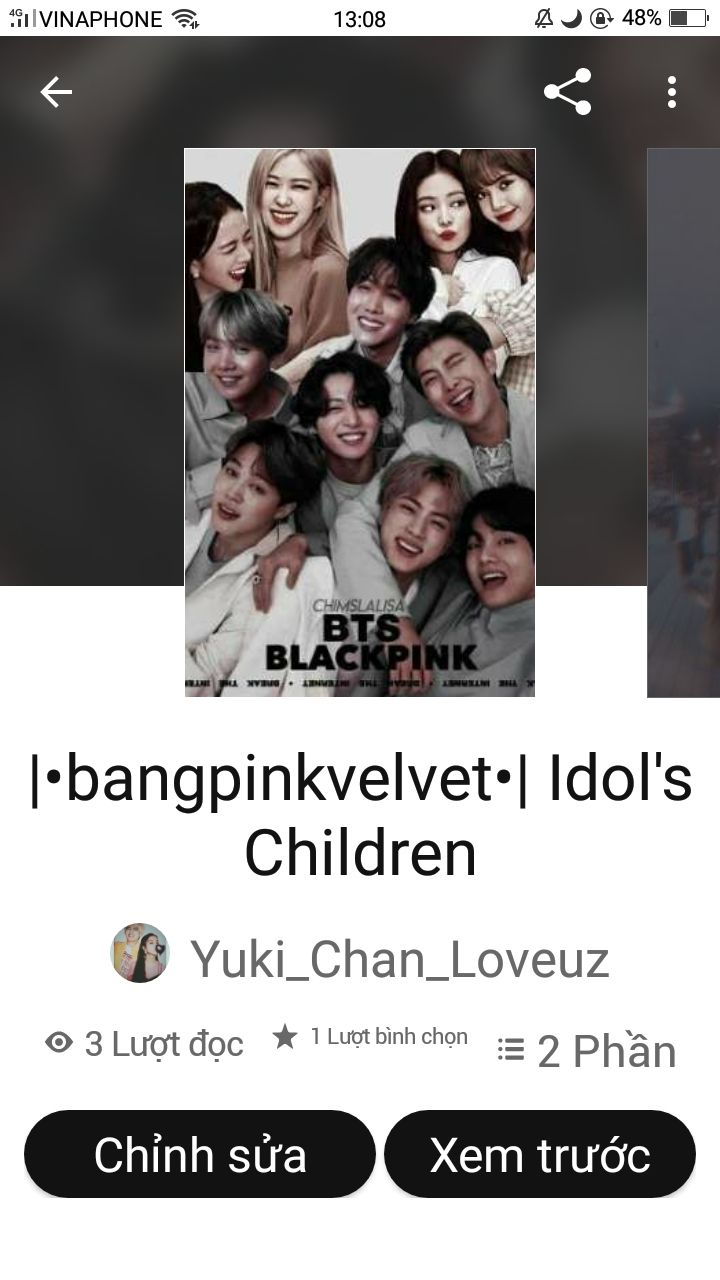Open the three-dot overflow menu

[x=672, y=92]
